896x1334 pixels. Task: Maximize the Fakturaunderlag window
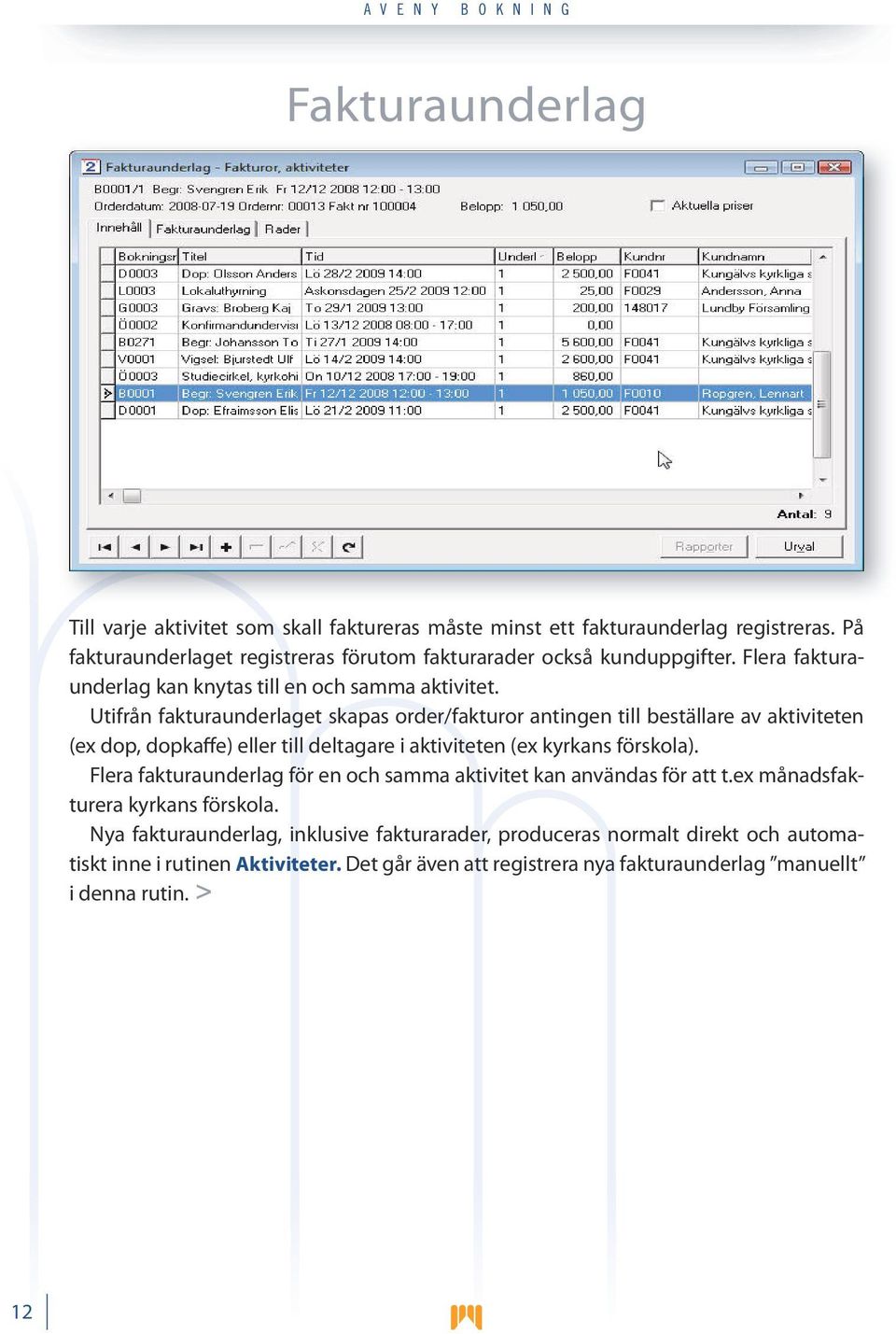(797, 167)
